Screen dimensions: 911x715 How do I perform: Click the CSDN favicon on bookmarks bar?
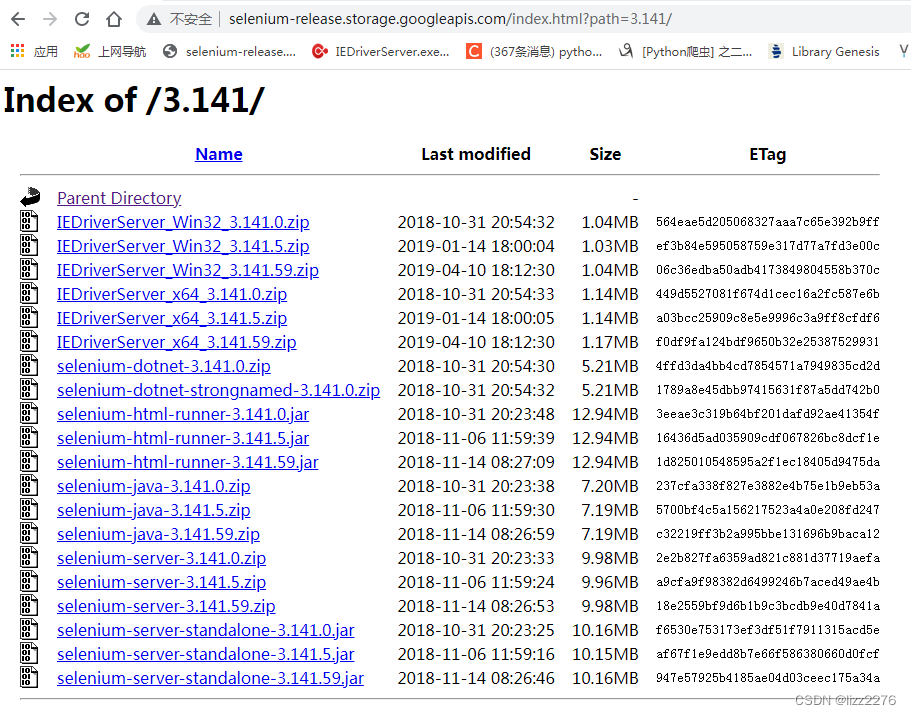pos(473,51)
